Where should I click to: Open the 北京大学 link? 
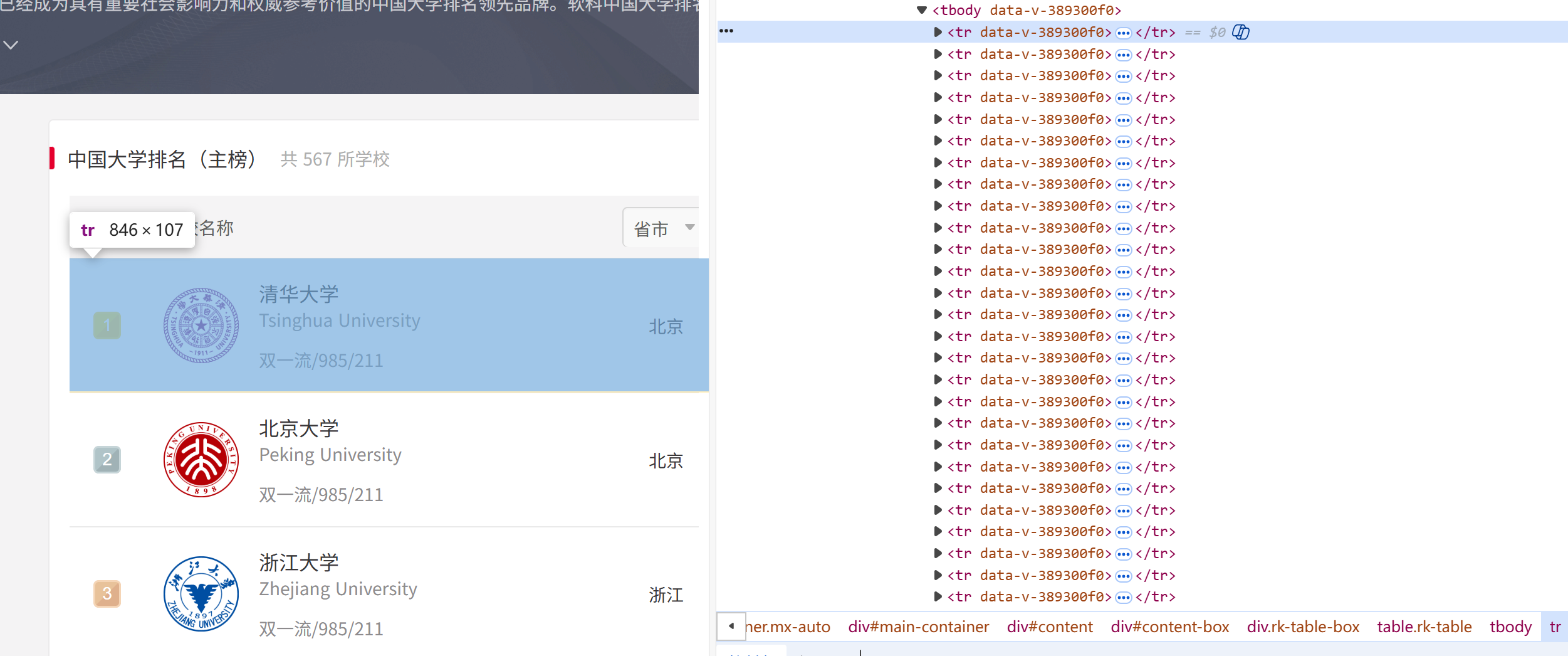point(299,428)
